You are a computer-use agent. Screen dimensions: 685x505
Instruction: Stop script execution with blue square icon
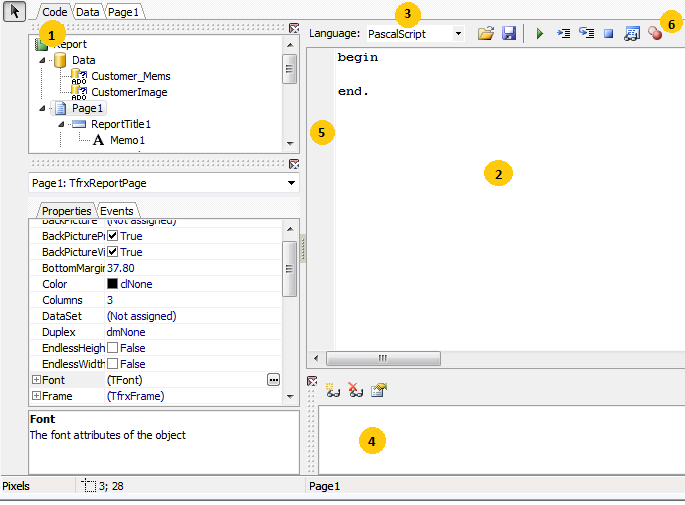tap(609, 34)
